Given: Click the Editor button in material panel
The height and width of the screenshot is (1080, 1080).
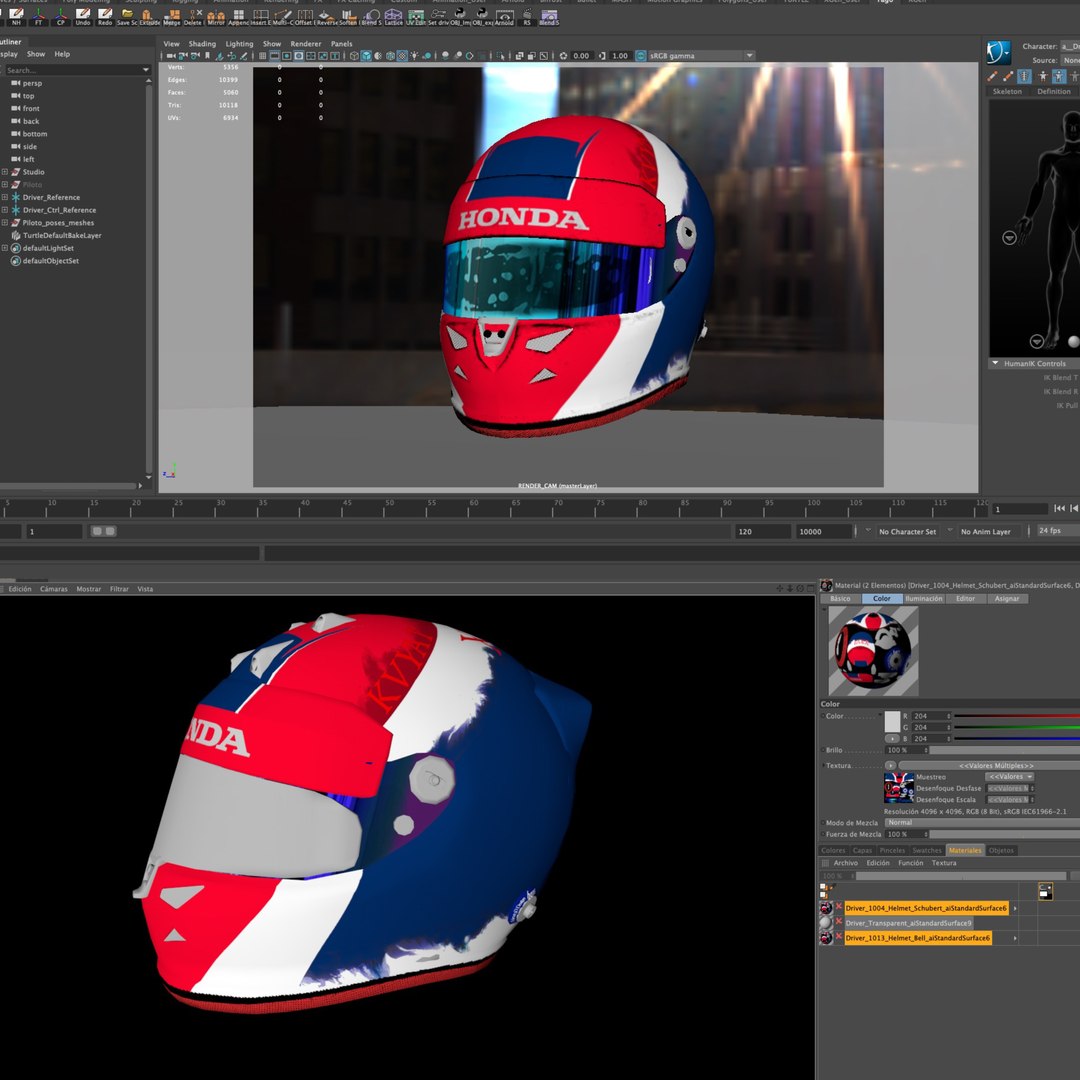Looking at the screenshot, I should click(965, 599).
